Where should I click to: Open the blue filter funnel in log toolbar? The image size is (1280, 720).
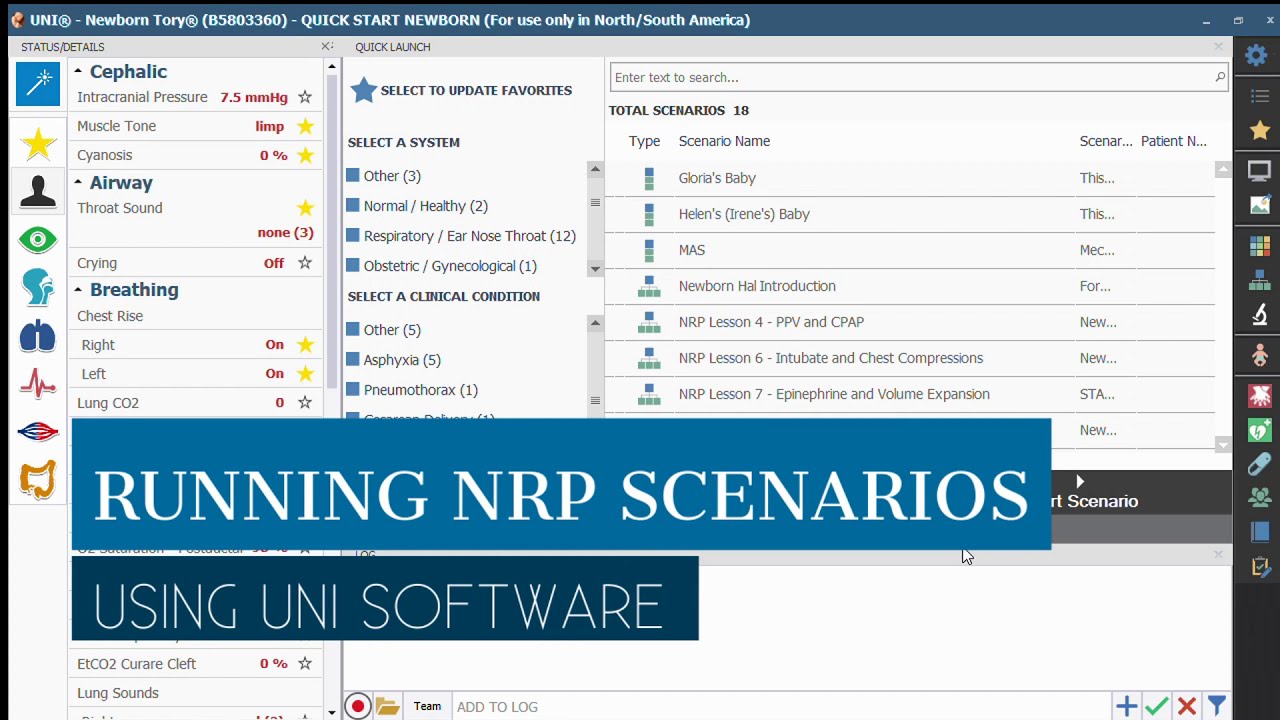coord(1217,707)
